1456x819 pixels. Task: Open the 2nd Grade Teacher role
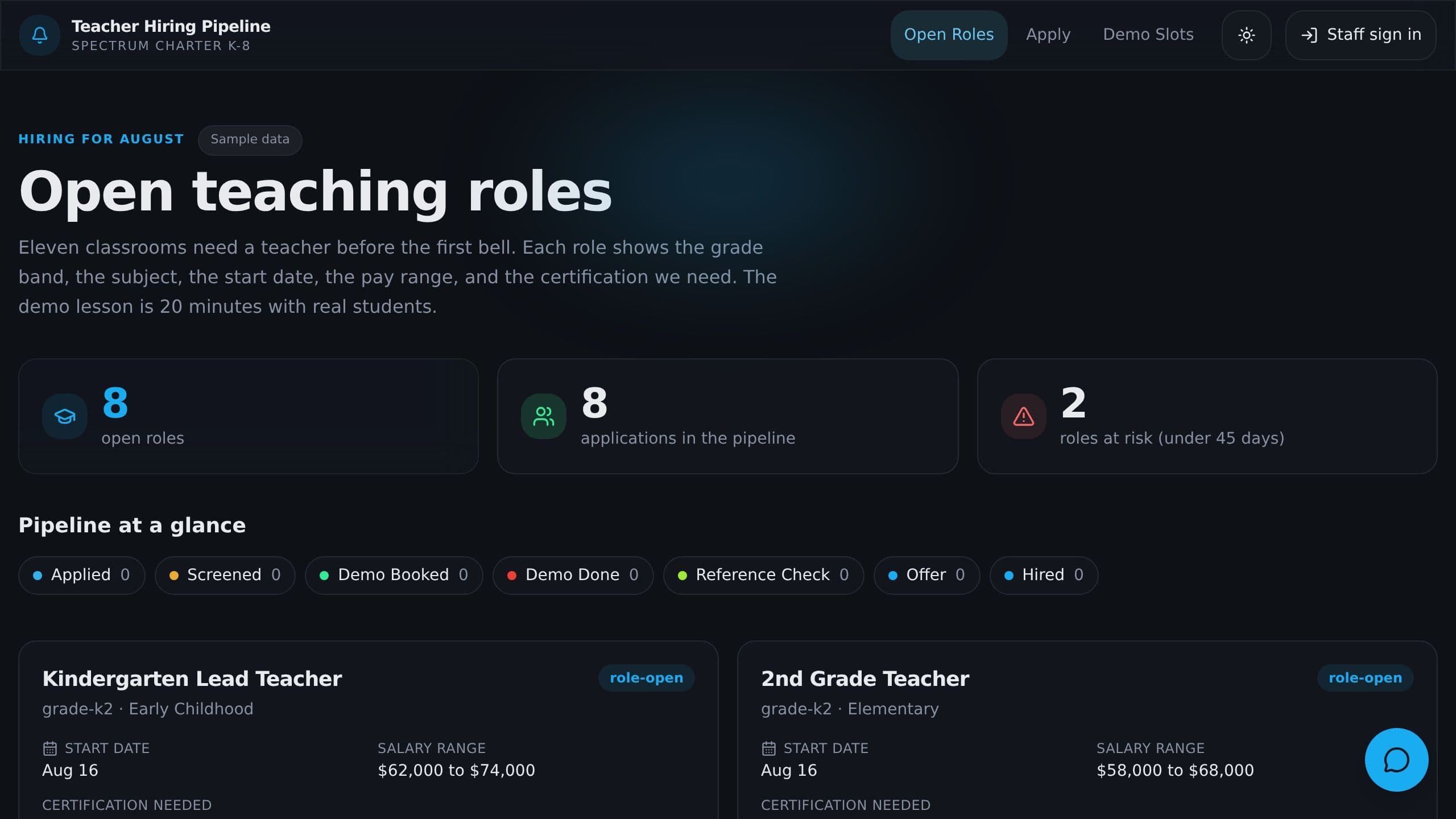coord(865,679)
